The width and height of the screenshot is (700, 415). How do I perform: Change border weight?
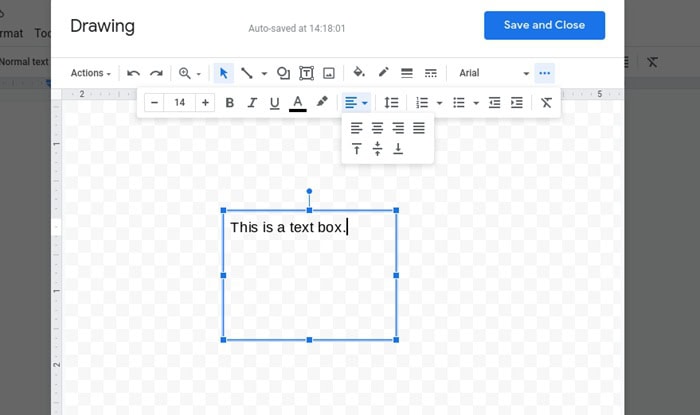[x=407, y=73]
